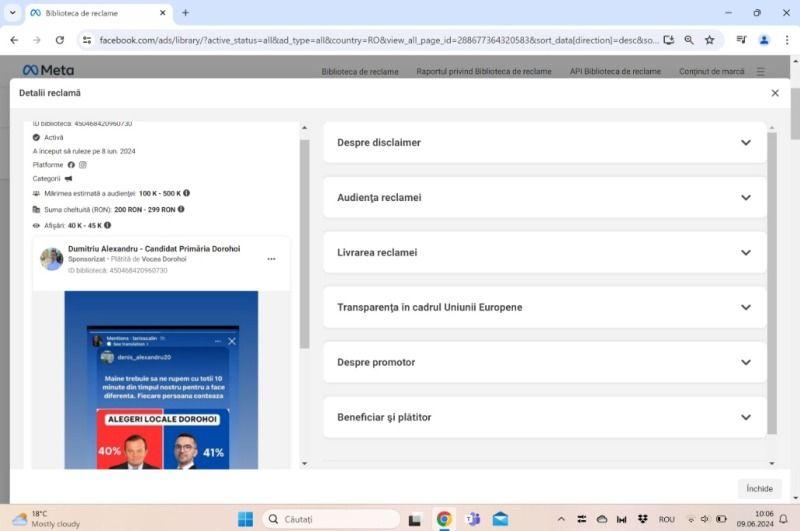This screenshot has width=800, height=531.
Task: Expand the Despre disclaimer section
Action: pyautogui.click(x=544, y=143)
